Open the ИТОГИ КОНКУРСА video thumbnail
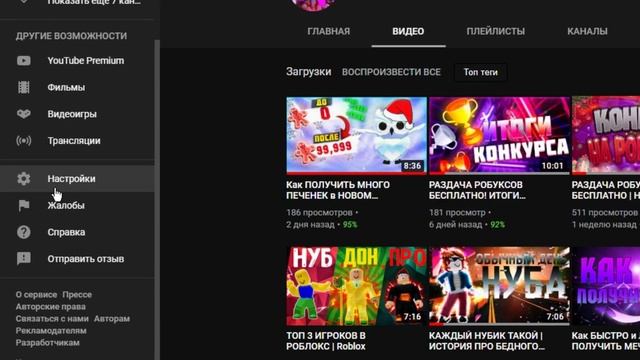Image resolution: width=640 pixels, height=360 pixels. tap(499, 136)
